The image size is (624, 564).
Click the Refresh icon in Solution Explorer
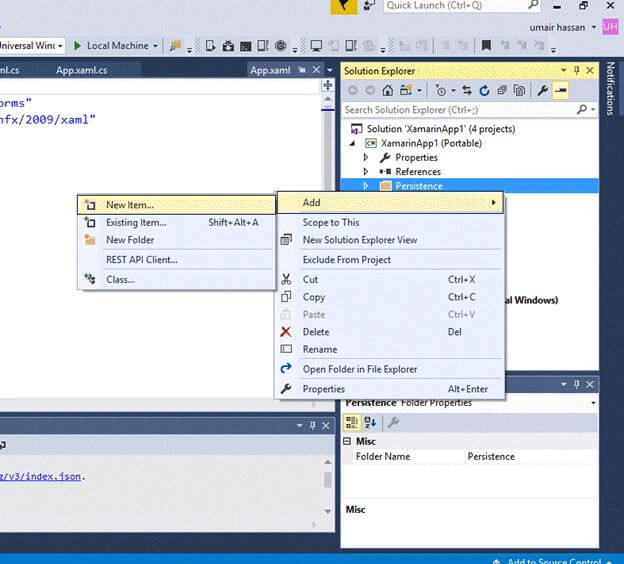coord(484,90)
